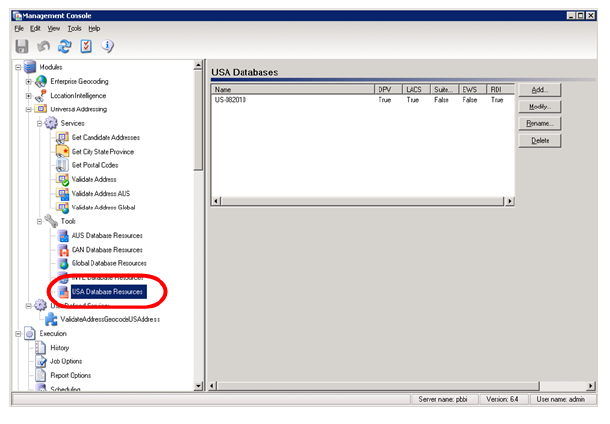This screenshot has height=424, width=610.
Task: Click the database table scroll right arrow
Action: (x=509, y=201)
